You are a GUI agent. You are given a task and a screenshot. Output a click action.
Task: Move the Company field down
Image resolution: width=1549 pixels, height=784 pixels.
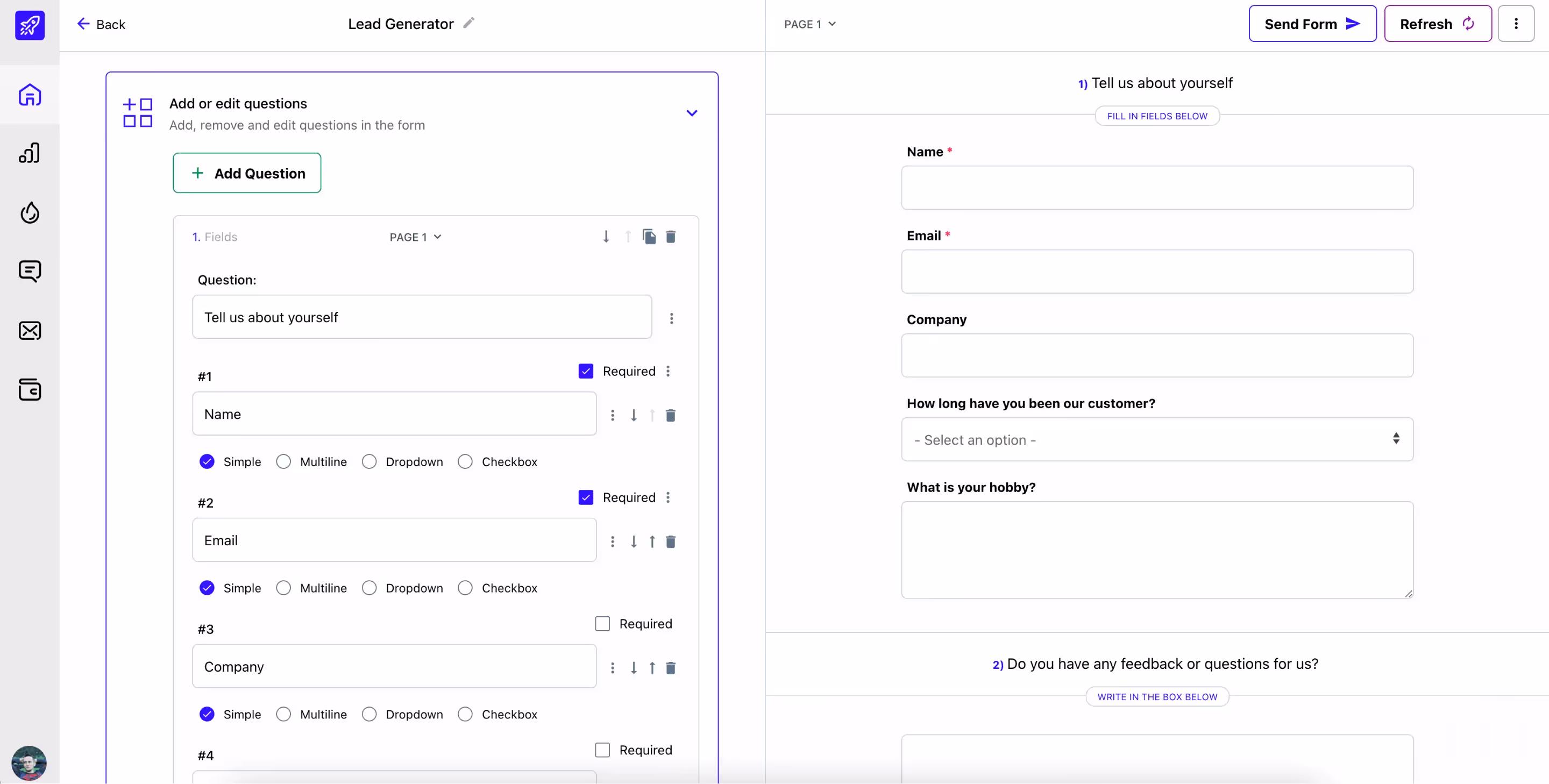click(x=634, y=667)
